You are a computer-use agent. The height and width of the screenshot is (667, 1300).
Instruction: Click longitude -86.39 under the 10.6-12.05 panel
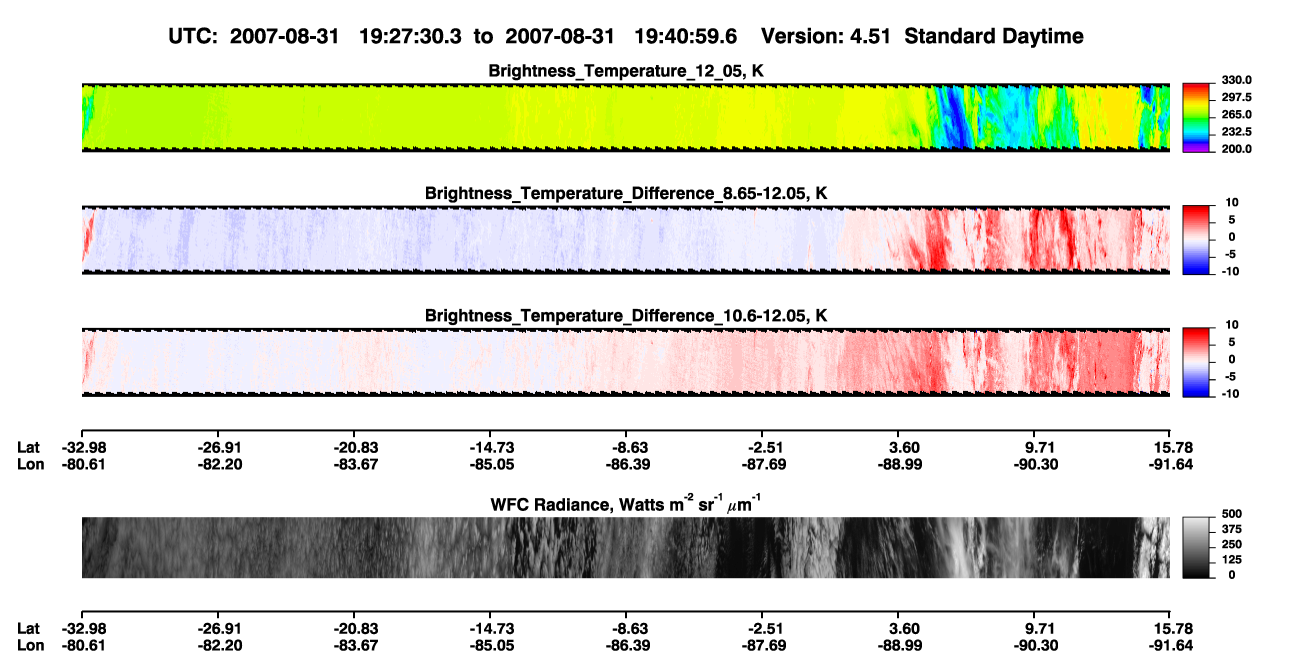coord(626,465)
